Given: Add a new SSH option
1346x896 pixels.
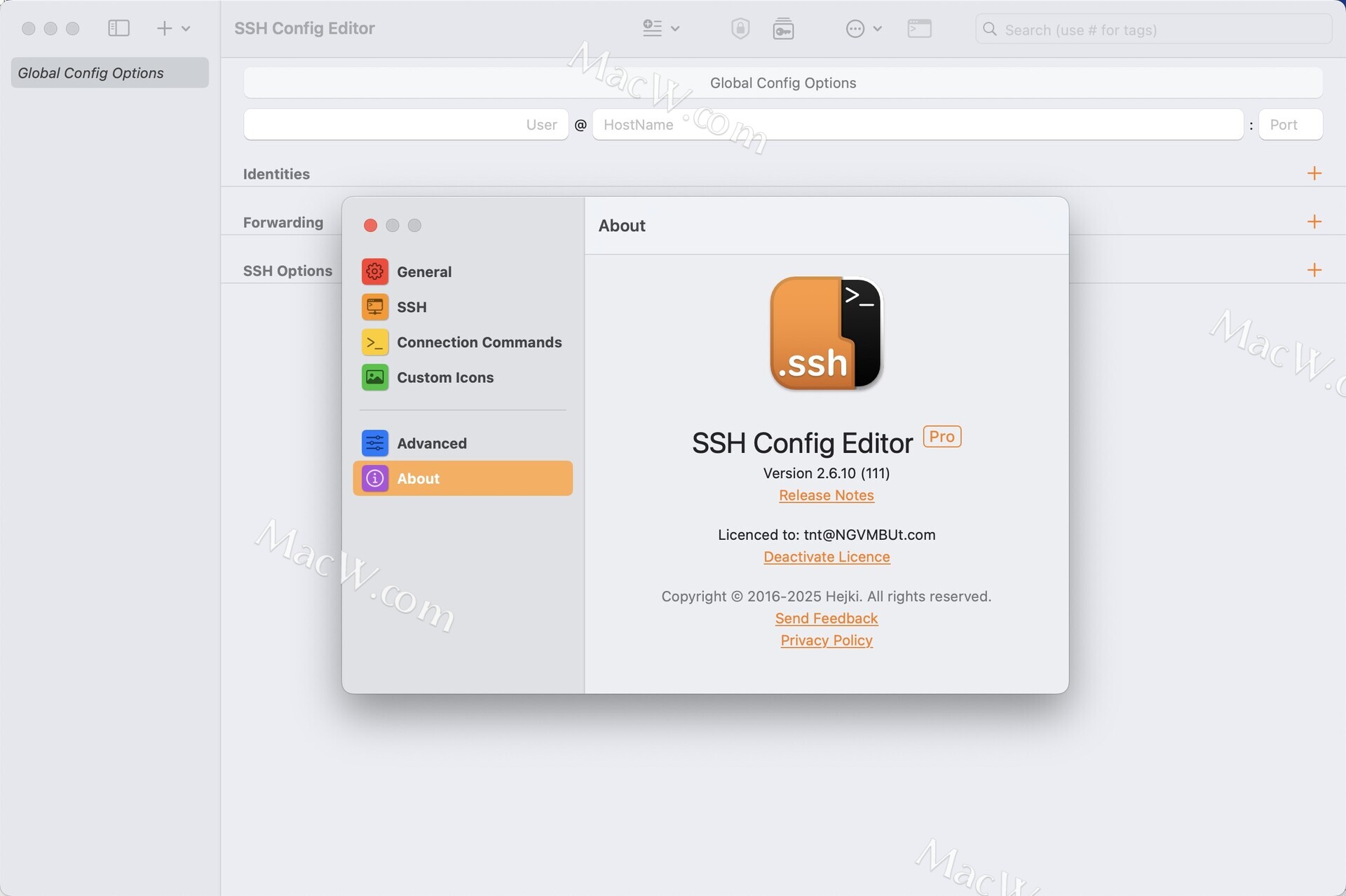Looking at the screenshot, I should [x=1314, y=270].
